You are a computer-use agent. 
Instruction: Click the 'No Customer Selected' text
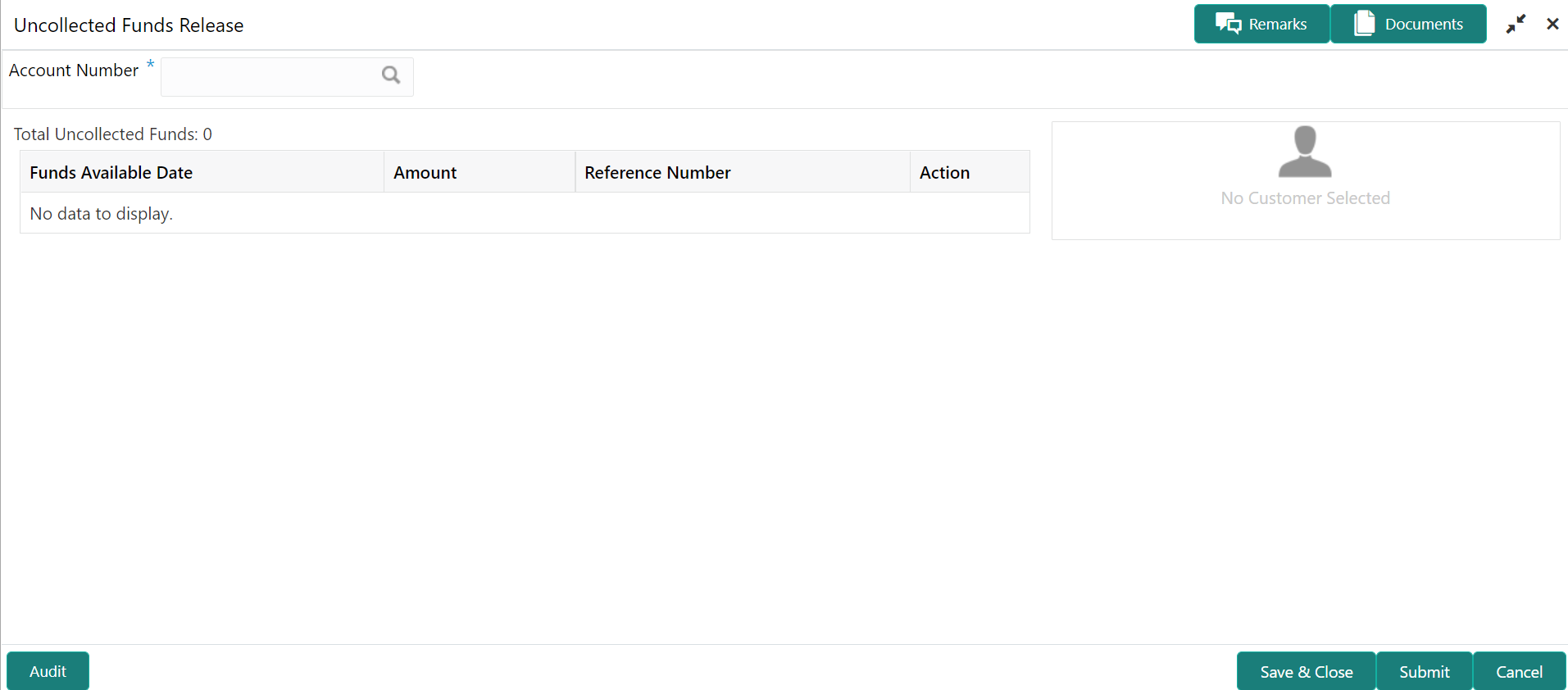[x=1305, y=198]
